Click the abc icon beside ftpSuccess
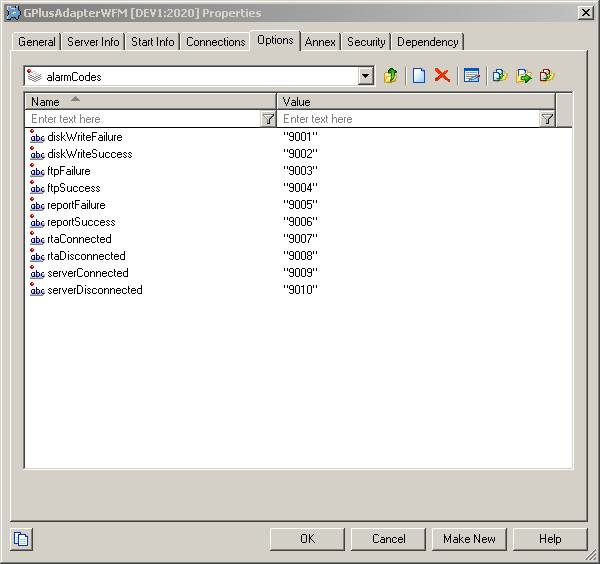This screenshot has width=600, height=564. point(37,187)
